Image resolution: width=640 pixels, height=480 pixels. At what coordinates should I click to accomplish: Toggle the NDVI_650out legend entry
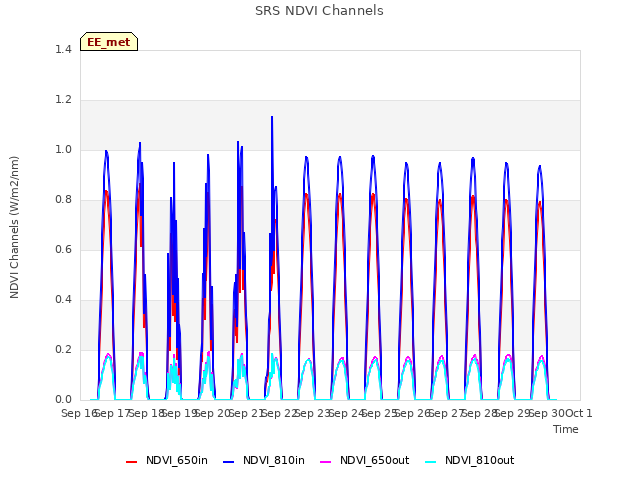(x=364, y=461)
